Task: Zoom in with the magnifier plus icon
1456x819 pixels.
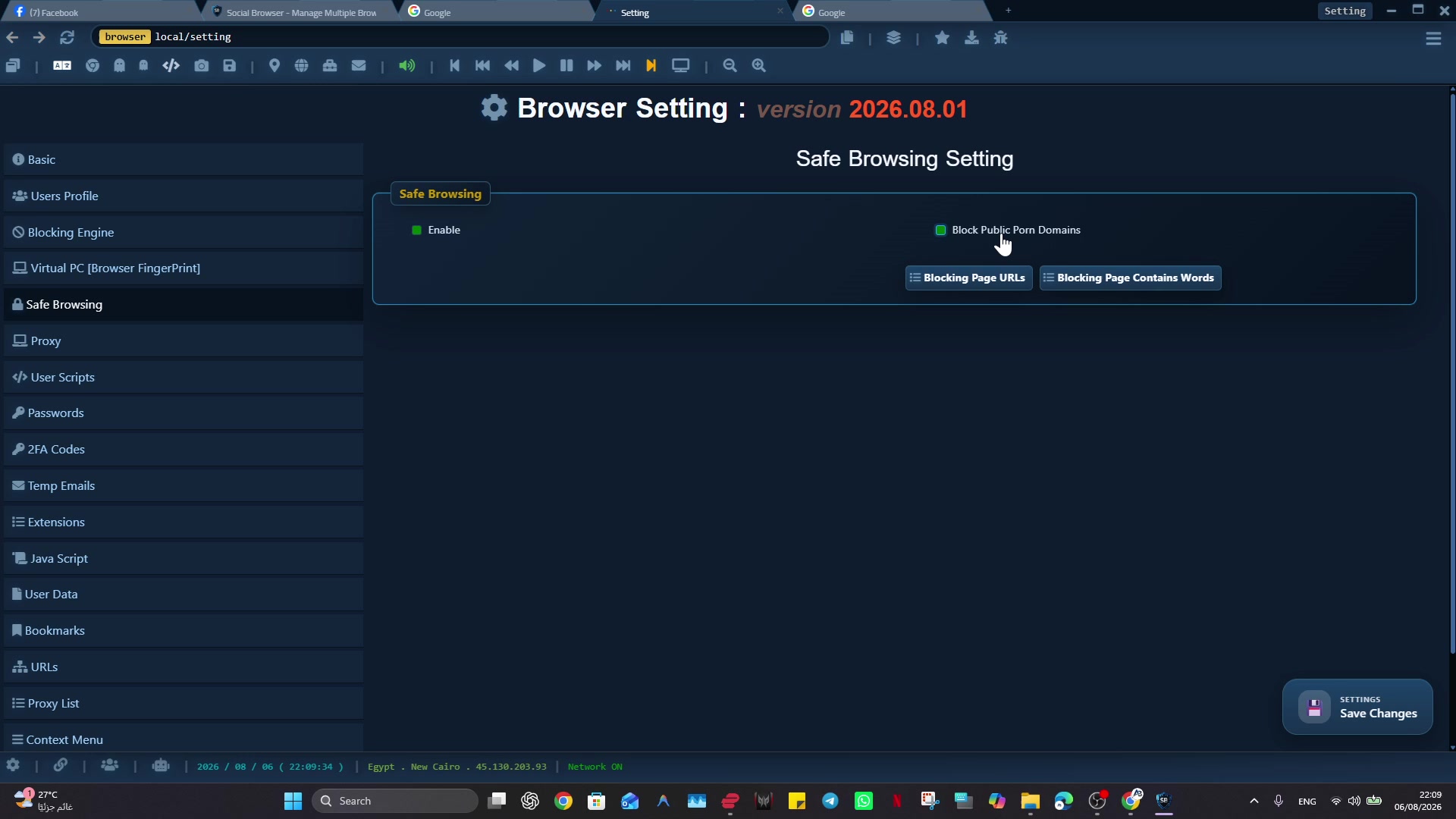Action: pyautogui.click(x=759, y=66)
